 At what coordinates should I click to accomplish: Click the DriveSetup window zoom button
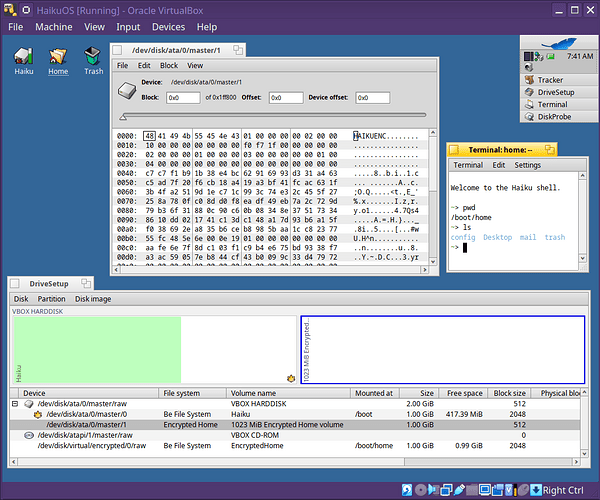point(86,283)
